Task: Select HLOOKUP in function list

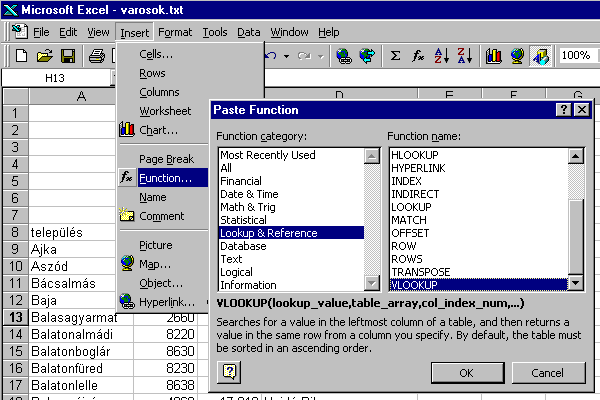Action: coord(478,155)
